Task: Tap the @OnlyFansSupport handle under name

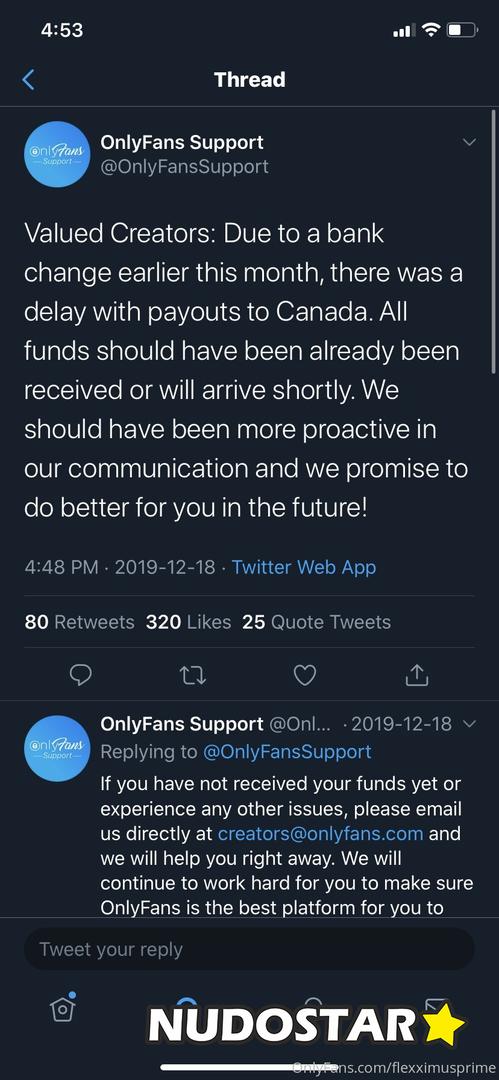Action: tap(184, 167)
